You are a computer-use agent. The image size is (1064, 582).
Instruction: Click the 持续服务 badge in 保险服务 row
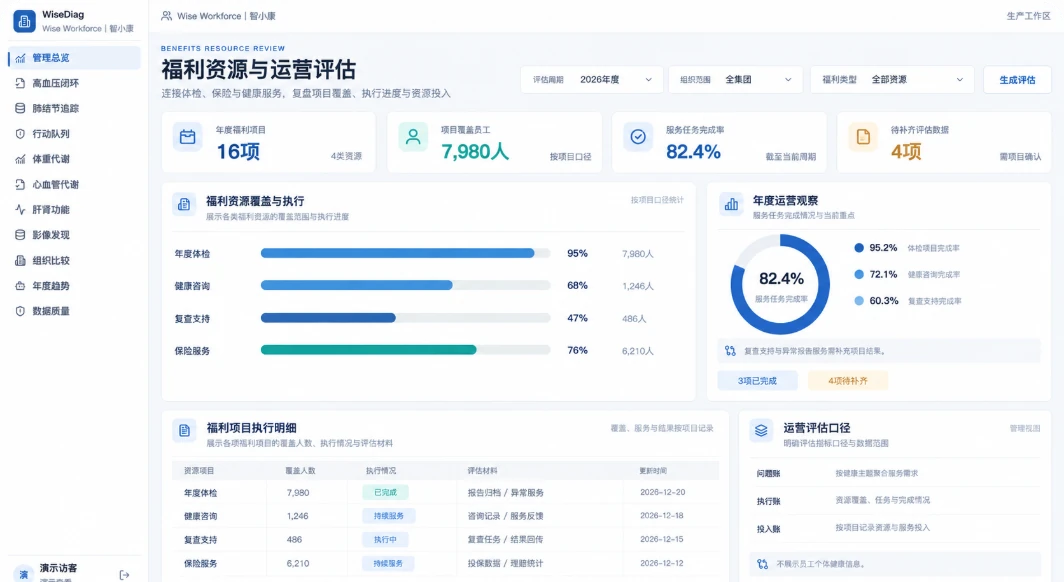tap(389, 564)
